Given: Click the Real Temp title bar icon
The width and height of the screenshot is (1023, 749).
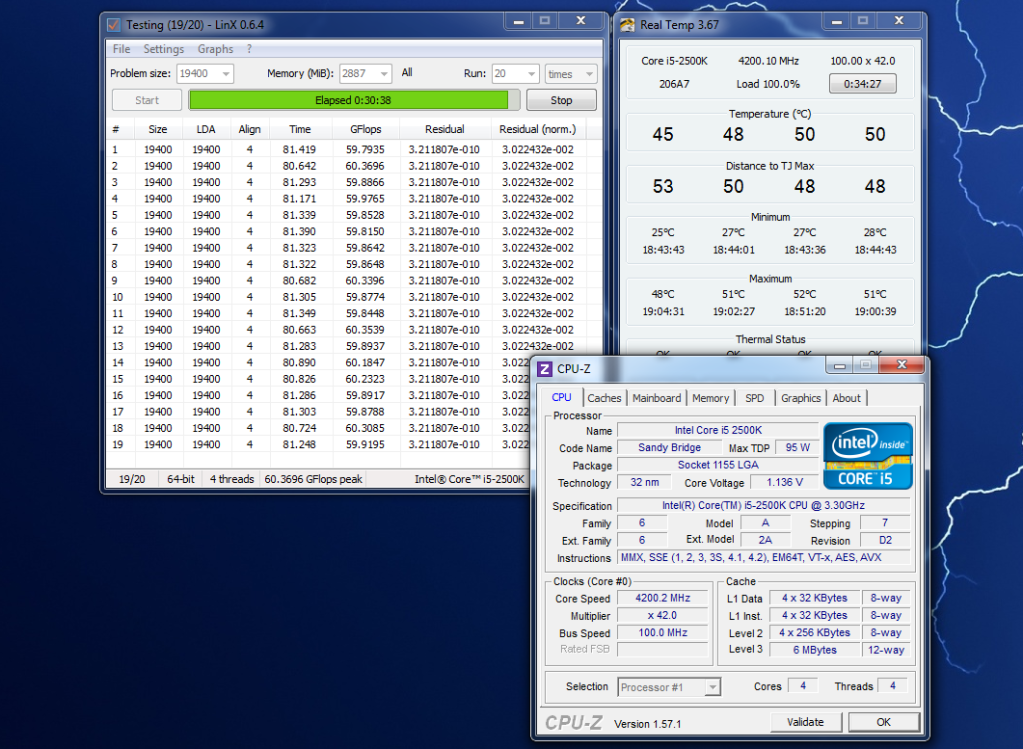Looking at the screenshot, I should point(627,25).
